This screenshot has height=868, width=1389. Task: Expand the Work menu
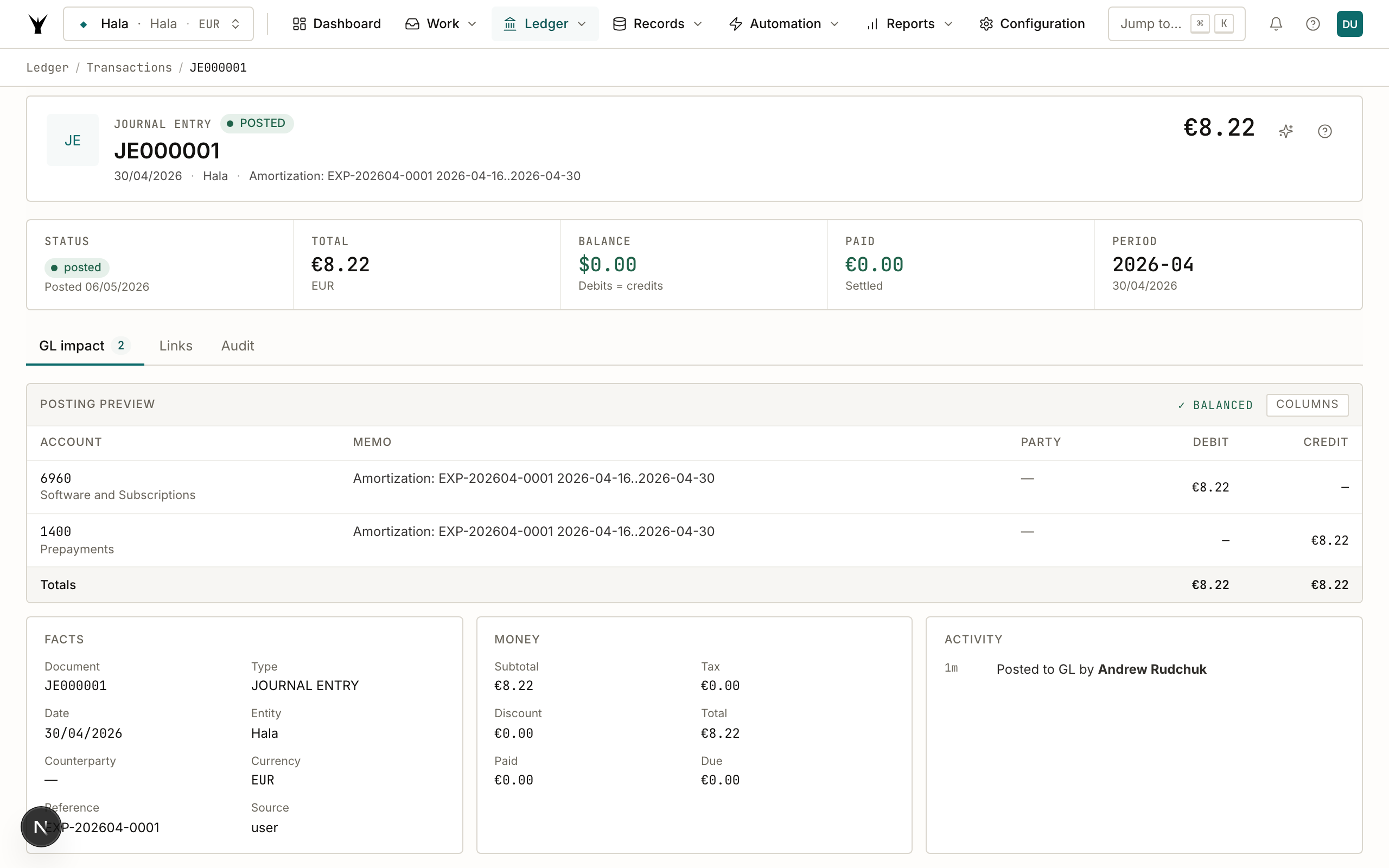click(441, 23)
